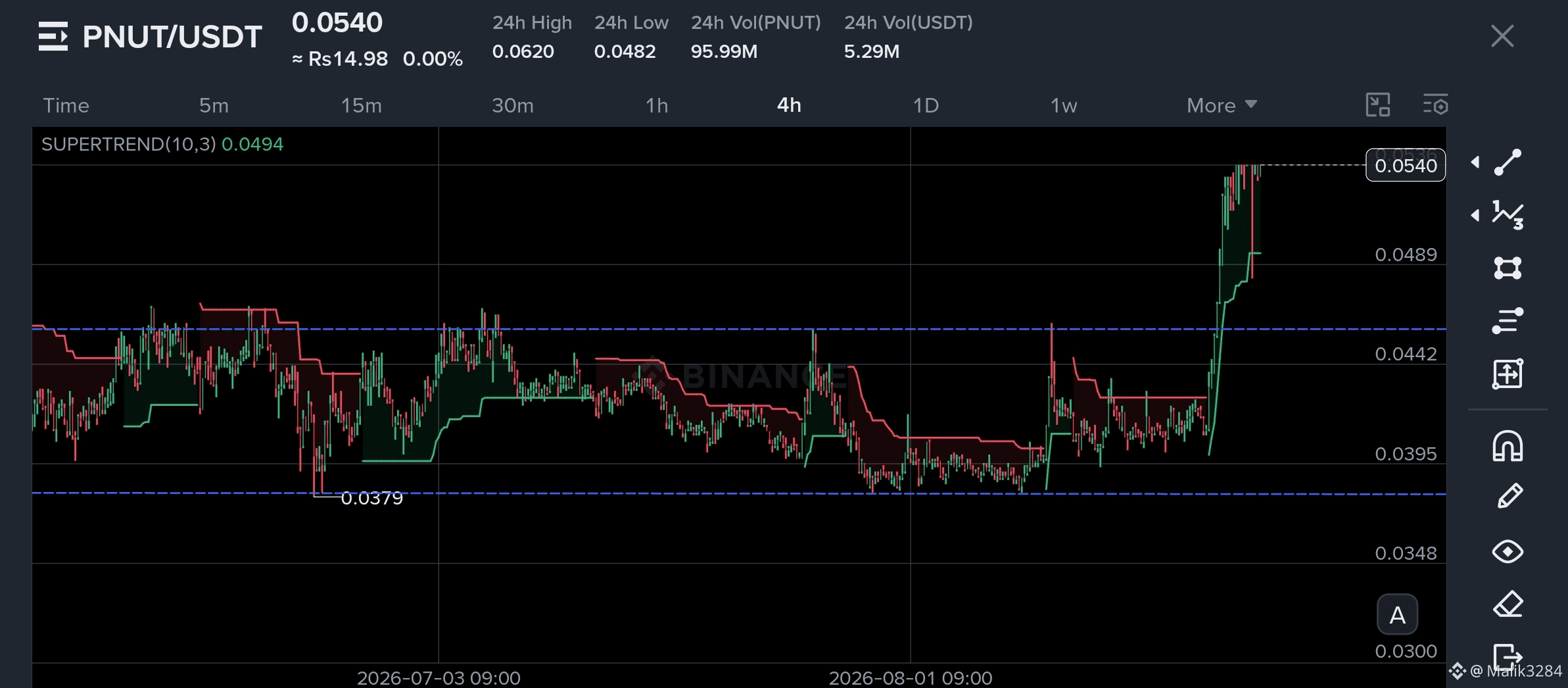This screenshot has height=688, width=1568.
Task: Tap the current price tag 0.0540
Action: point(1406,165)
